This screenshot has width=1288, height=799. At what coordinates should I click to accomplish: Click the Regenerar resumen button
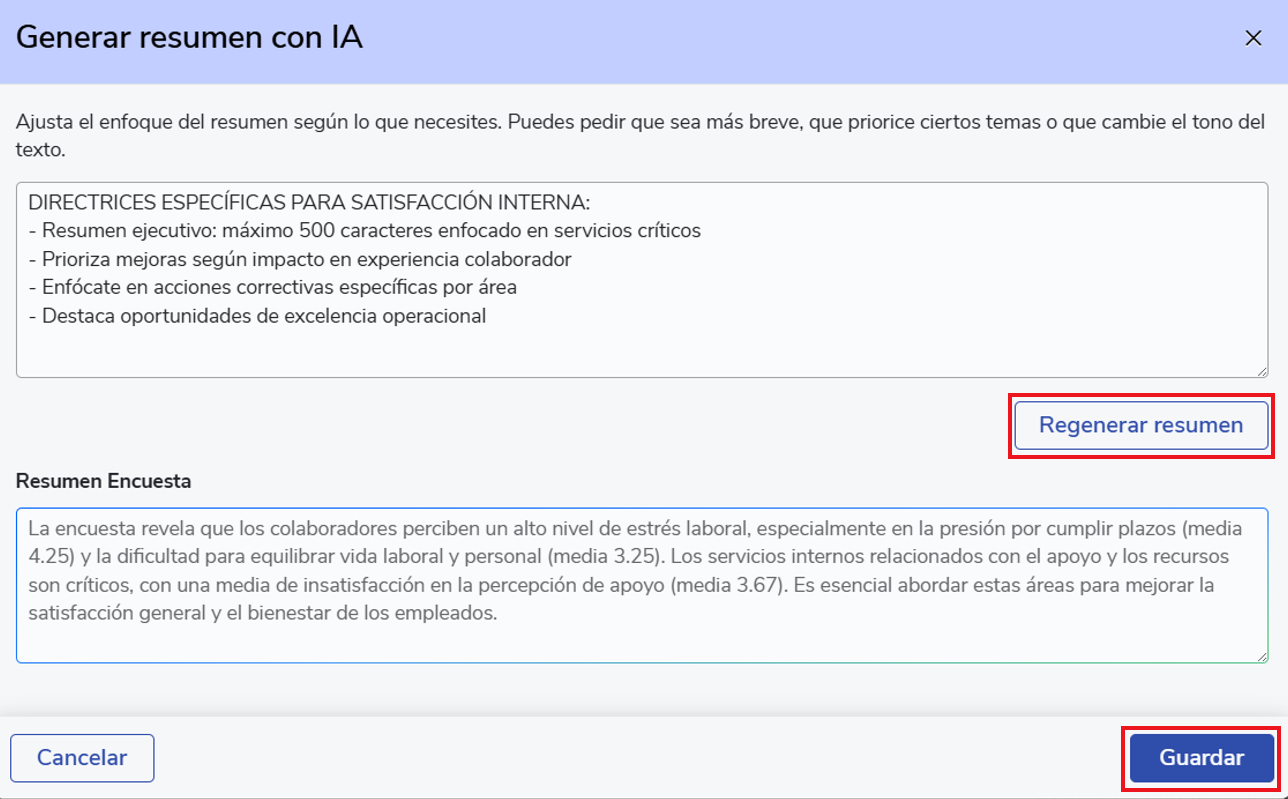pos(1140,425)
